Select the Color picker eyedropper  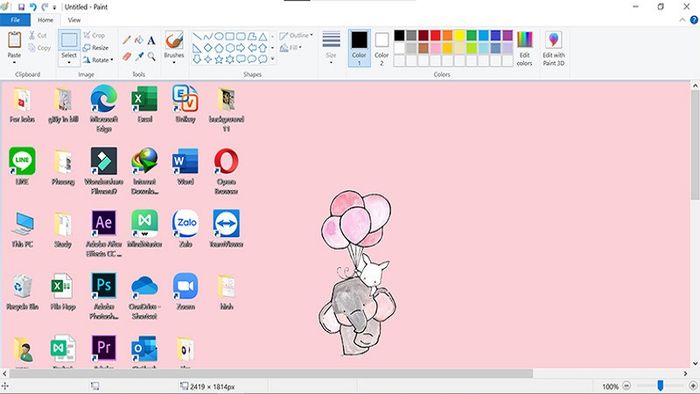coord(139,56)
